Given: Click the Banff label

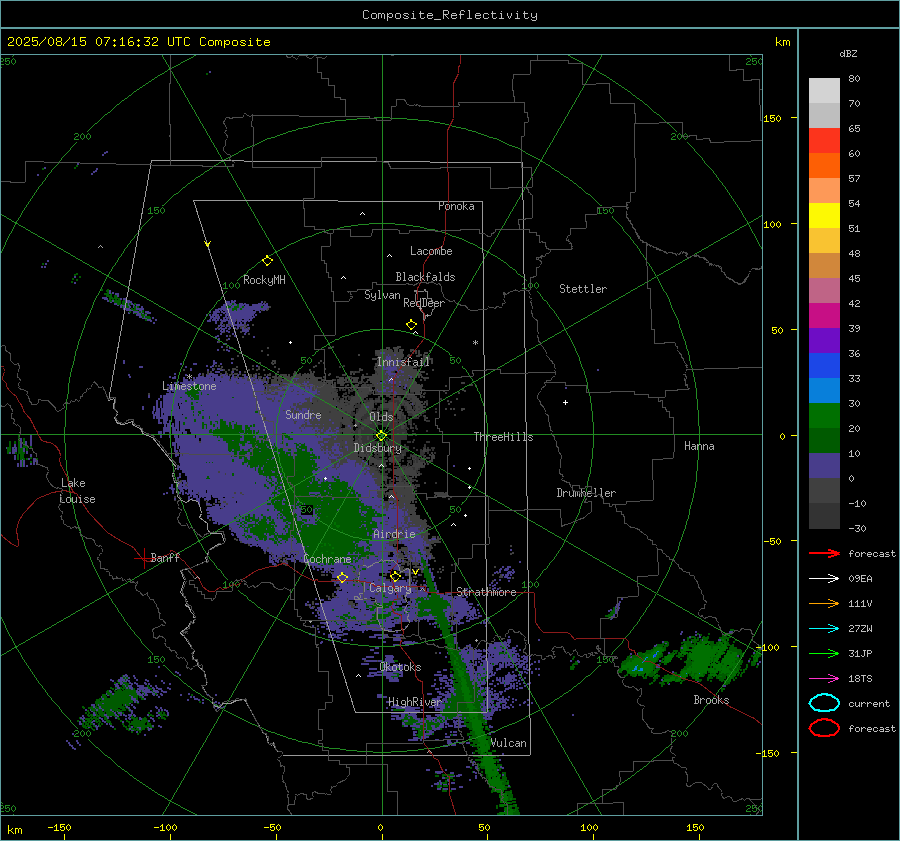Looking at the screenshot, I should click(x=165, y=557).
